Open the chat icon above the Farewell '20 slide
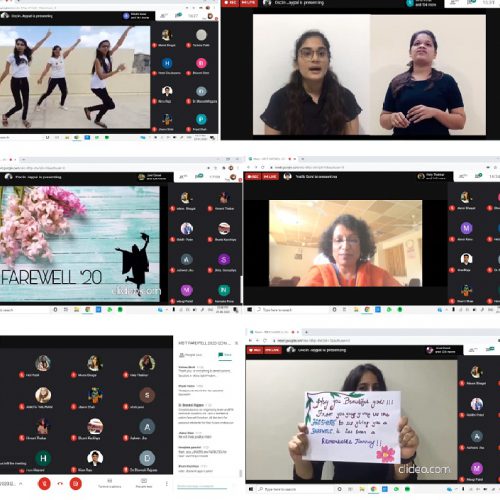Viewport: 500px width, 500px height. [199, 176]
